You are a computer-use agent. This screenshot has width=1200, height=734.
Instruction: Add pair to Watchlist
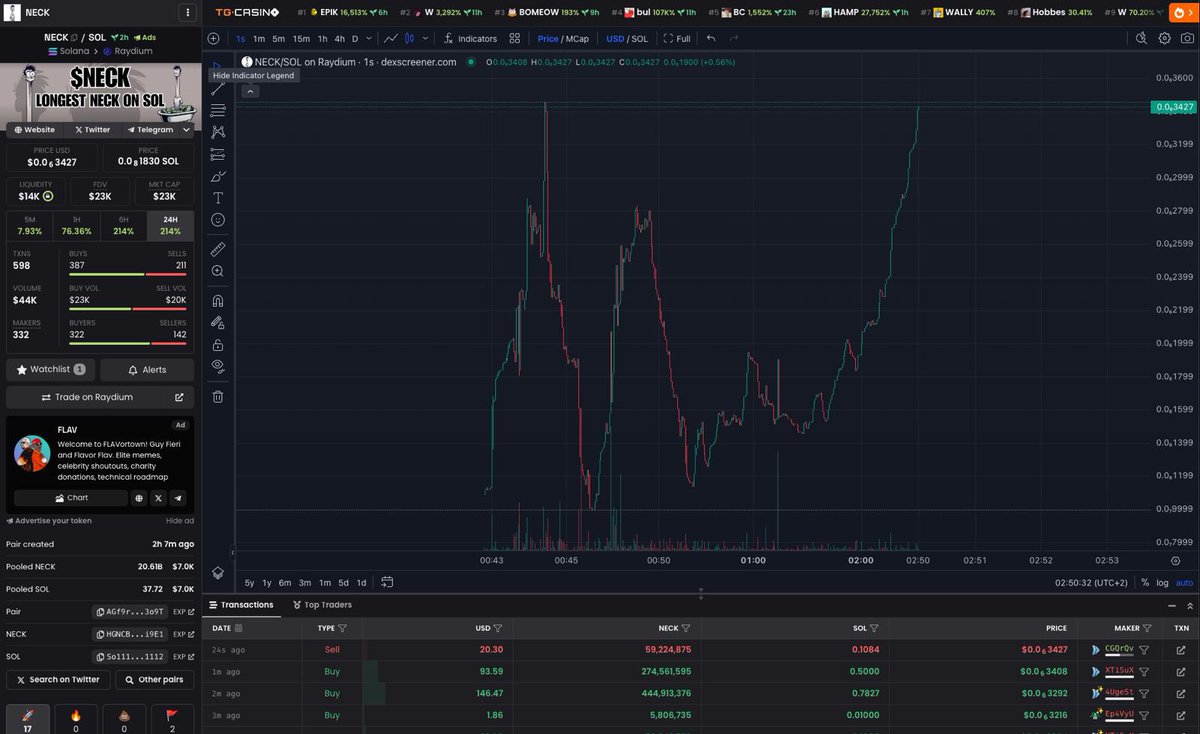(x=51, y=369)
